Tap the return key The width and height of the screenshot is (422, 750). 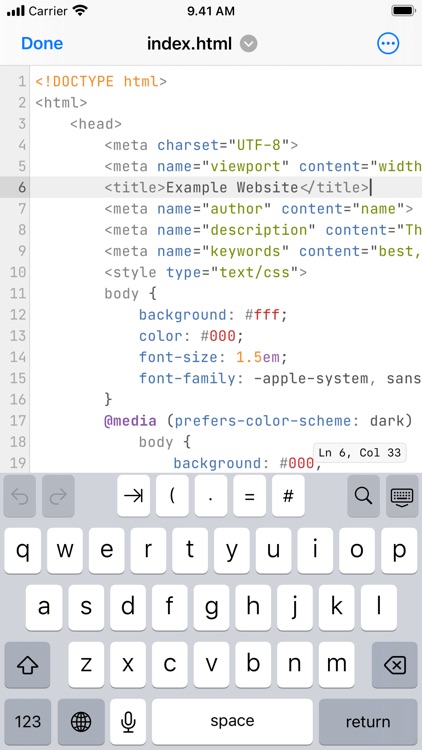(x=368, y=721)
